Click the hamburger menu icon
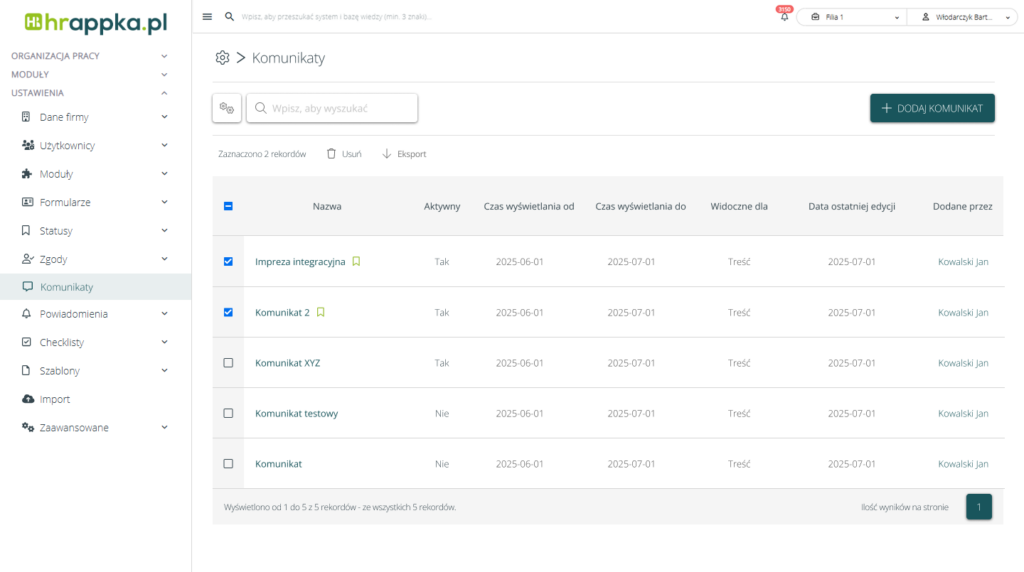 click(207, 17)
